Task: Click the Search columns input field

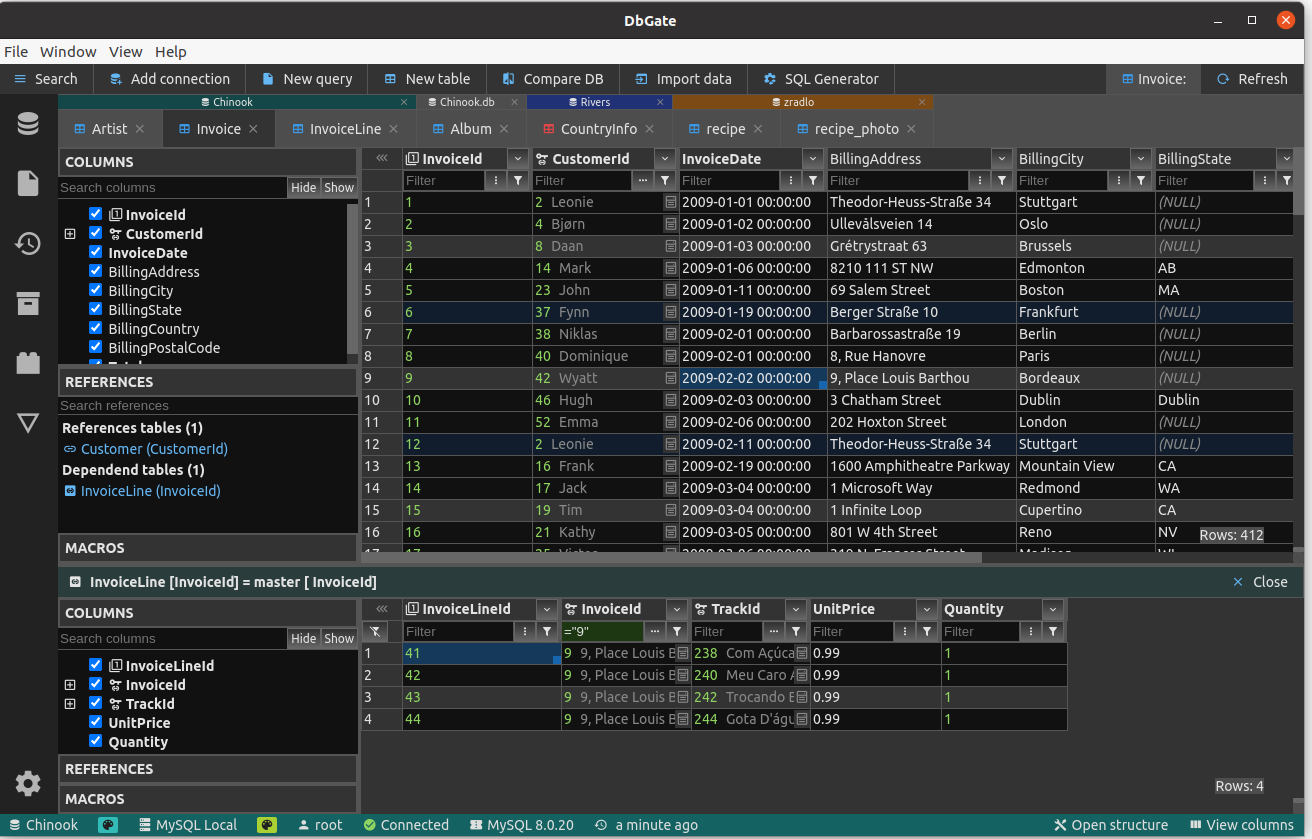Action: (172, 187)
